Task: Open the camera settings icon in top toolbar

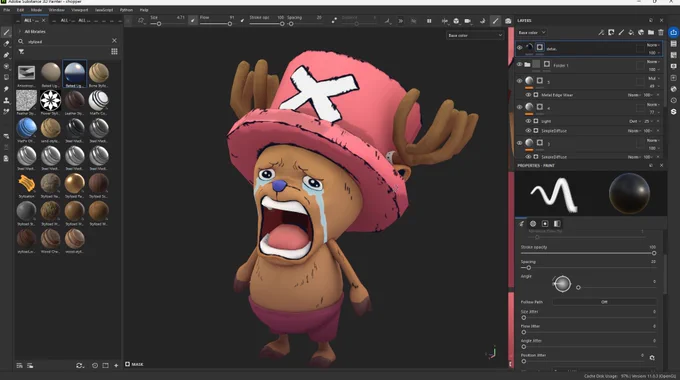Action: [x=468, y=21]
